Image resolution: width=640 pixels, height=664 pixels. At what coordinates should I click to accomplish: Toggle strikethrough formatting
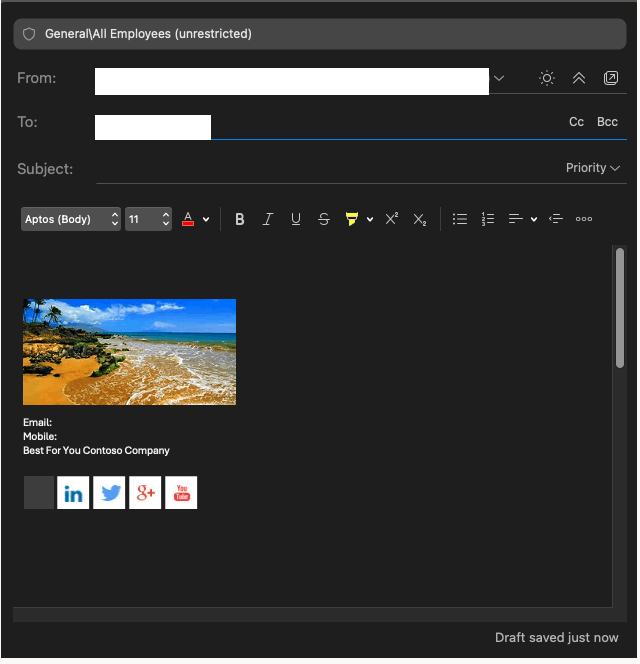pyautogui.click(x=324, y=219)
